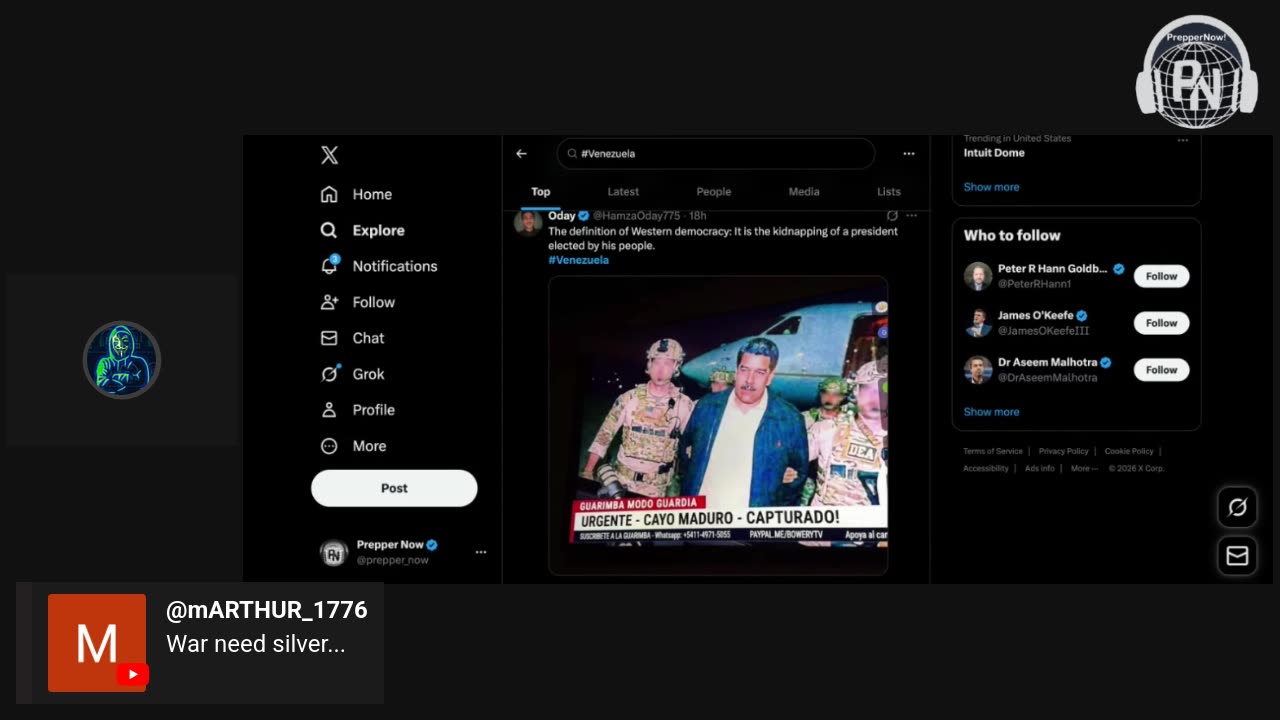Switch to the Lists tab

(x=889, y=192)
